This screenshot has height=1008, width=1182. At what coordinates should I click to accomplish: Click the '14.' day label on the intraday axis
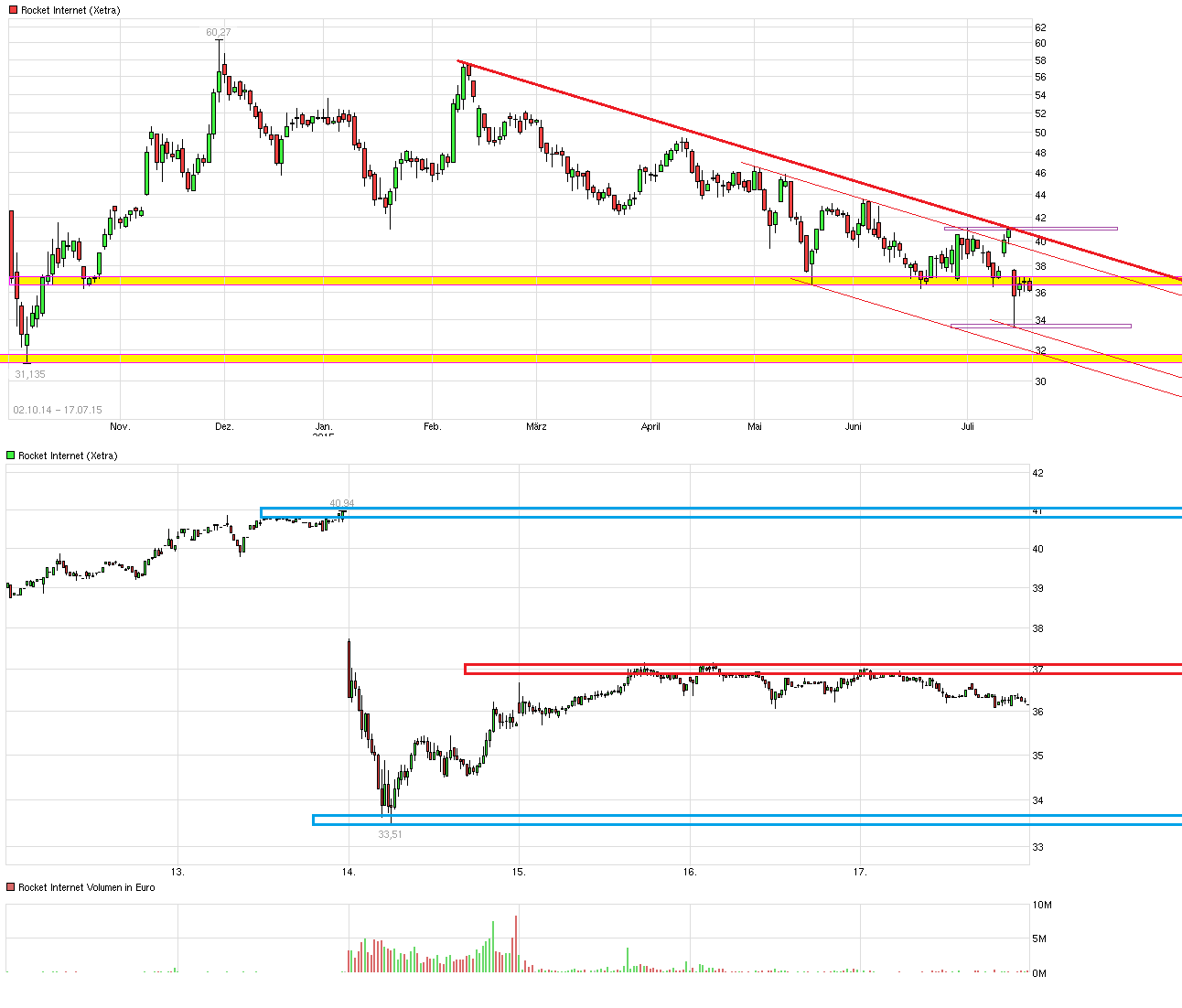349,872
